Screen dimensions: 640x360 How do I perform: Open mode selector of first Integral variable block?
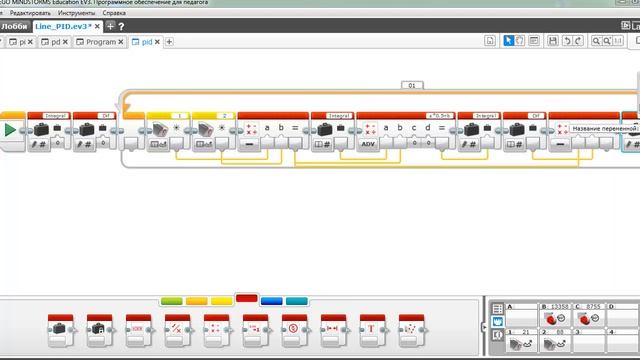tap(40, 144)
